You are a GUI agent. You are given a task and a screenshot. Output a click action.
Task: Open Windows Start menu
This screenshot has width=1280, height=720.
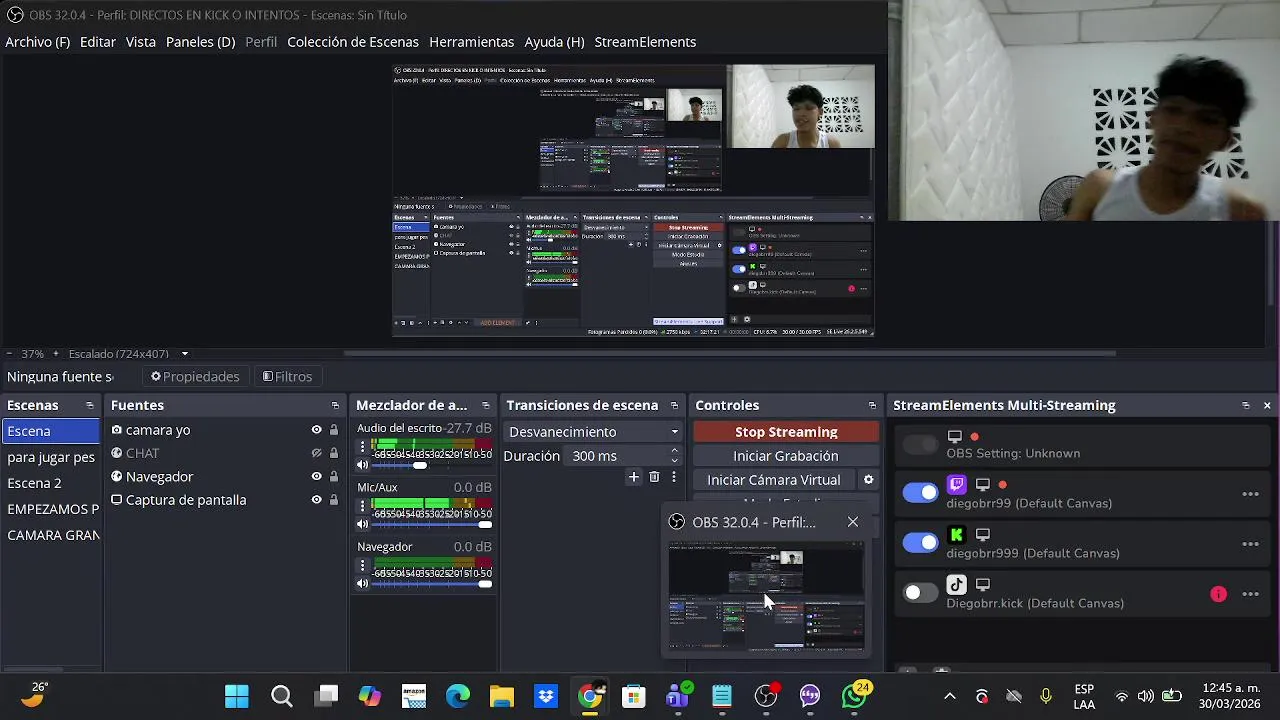tap(237, 697)
